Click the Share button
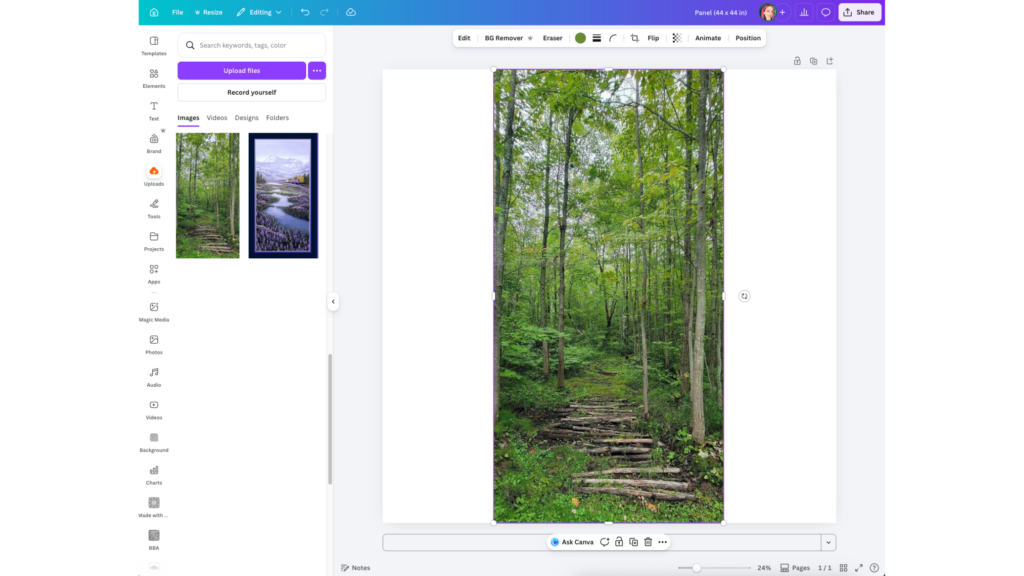This screenshot has height=576, width=1024. point(859,12)
